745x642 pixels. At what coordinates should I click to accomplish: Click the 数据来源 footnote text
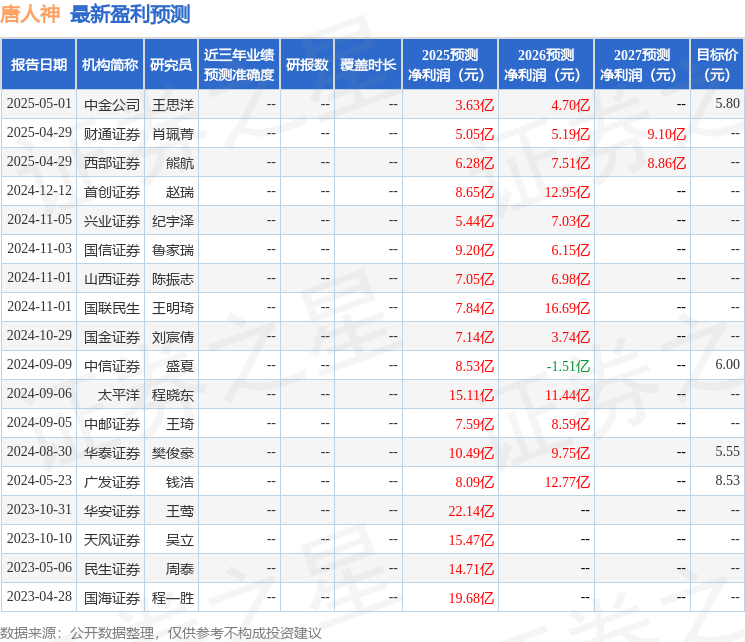[x=161, y=633]
